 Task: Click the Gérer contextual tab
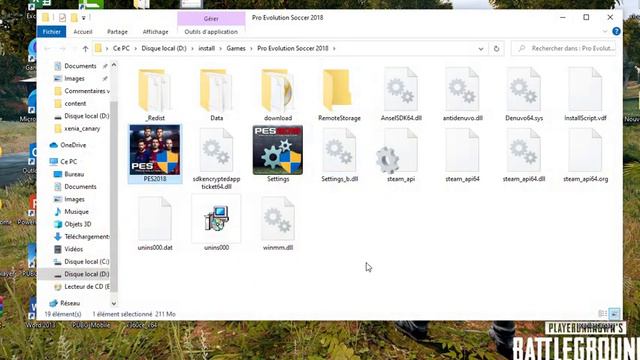pos(211,18)
